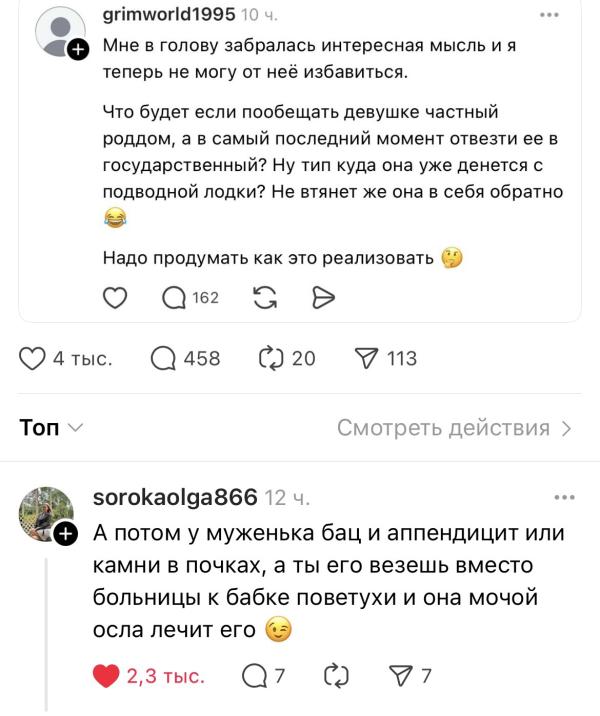
Task: Open grimworld1995 profile by username
Action: (x=169, y=14)
